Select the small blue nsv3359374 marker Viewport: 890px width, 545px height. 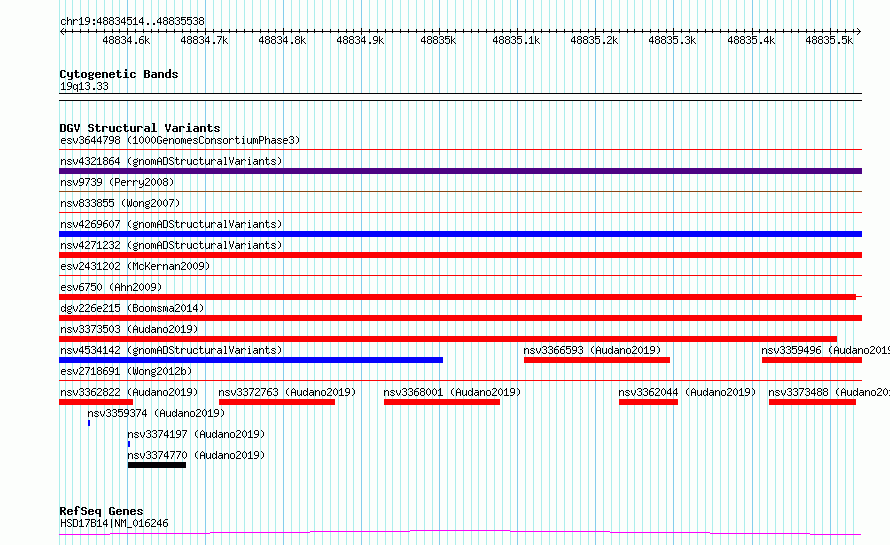(89, 423)
